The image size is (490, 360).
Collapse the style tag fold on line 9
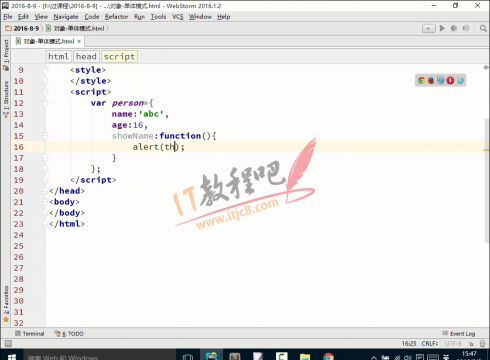[45, 70]
